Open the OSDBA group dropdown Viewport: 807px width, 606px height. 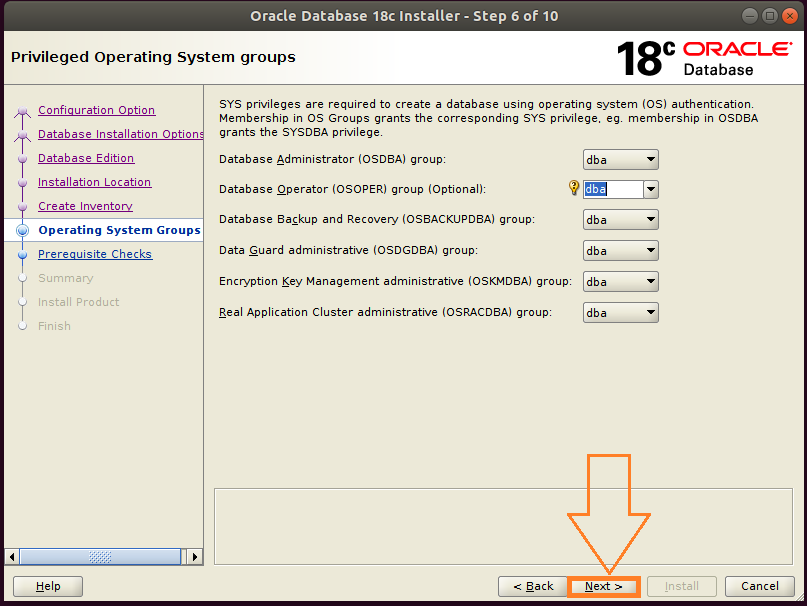pos(620,160)
